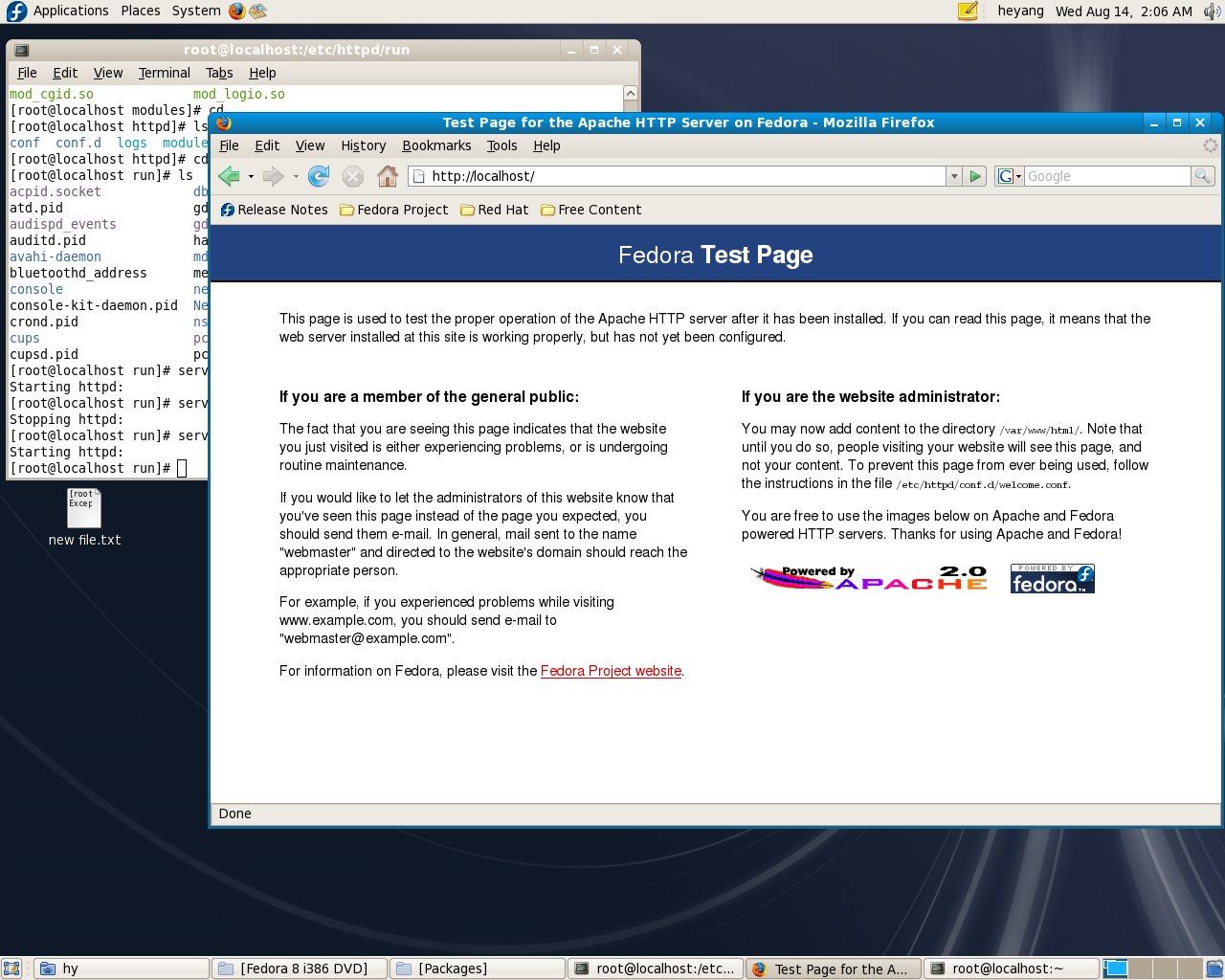The height and width of the screenshot is (980, 1225).
Task: Switch to root@localhost:~ taskbar window
Action: click(x=1012, y=969)
